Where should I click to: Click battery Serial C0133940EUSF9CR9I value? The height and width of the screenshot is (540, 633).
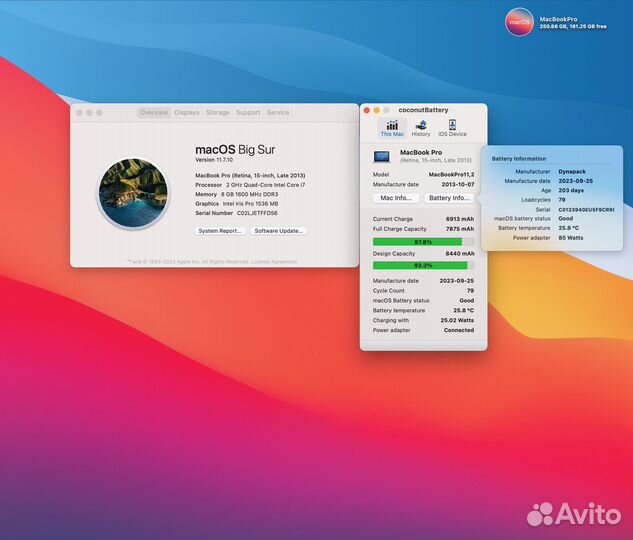(586, 209)
